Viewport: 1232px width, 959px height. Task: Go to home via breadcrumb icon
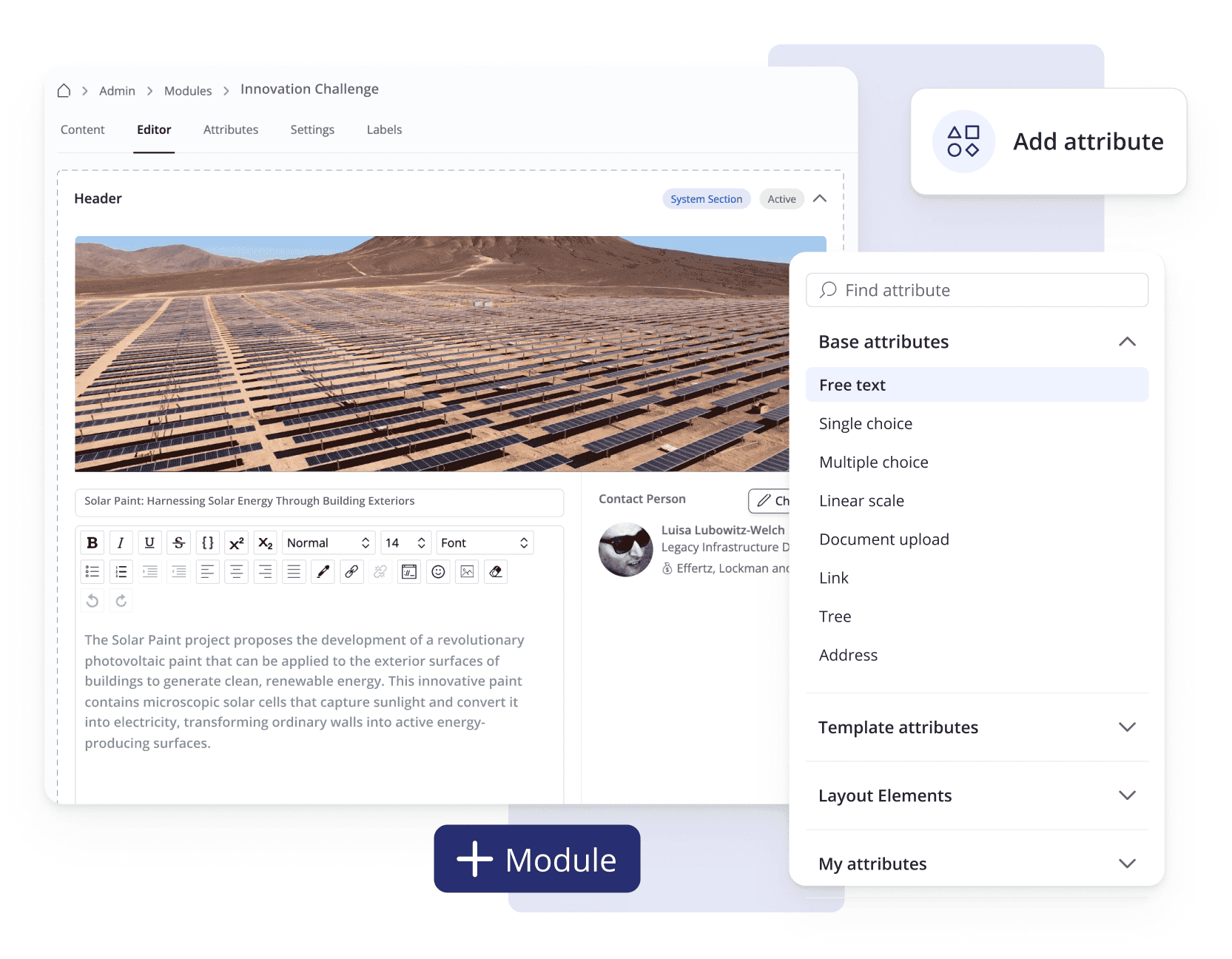click(x=64, y=90)
